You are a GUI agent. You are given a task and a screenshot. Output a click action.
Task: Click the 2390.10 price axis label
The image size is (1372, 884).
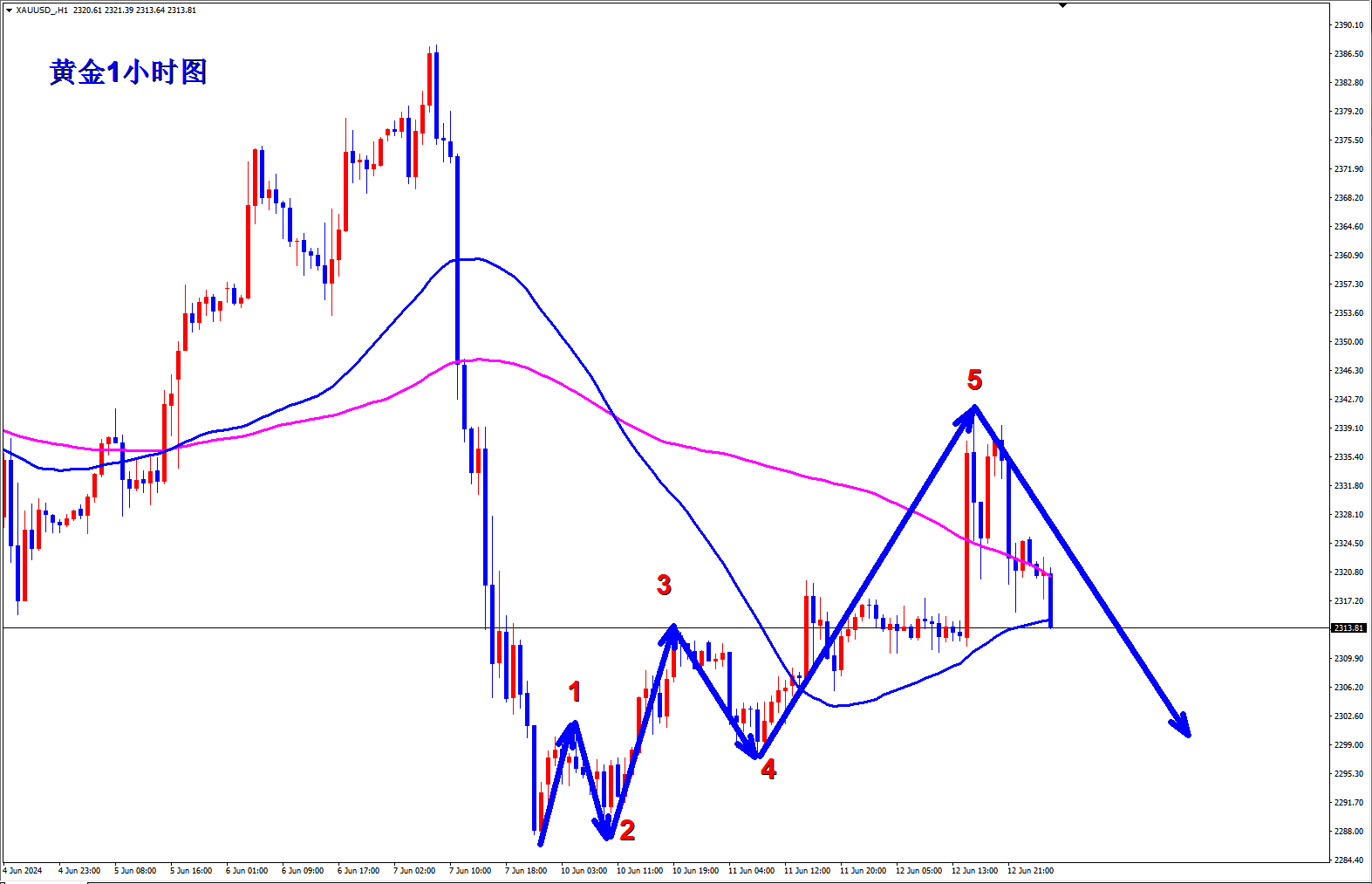click(1348, 25)
